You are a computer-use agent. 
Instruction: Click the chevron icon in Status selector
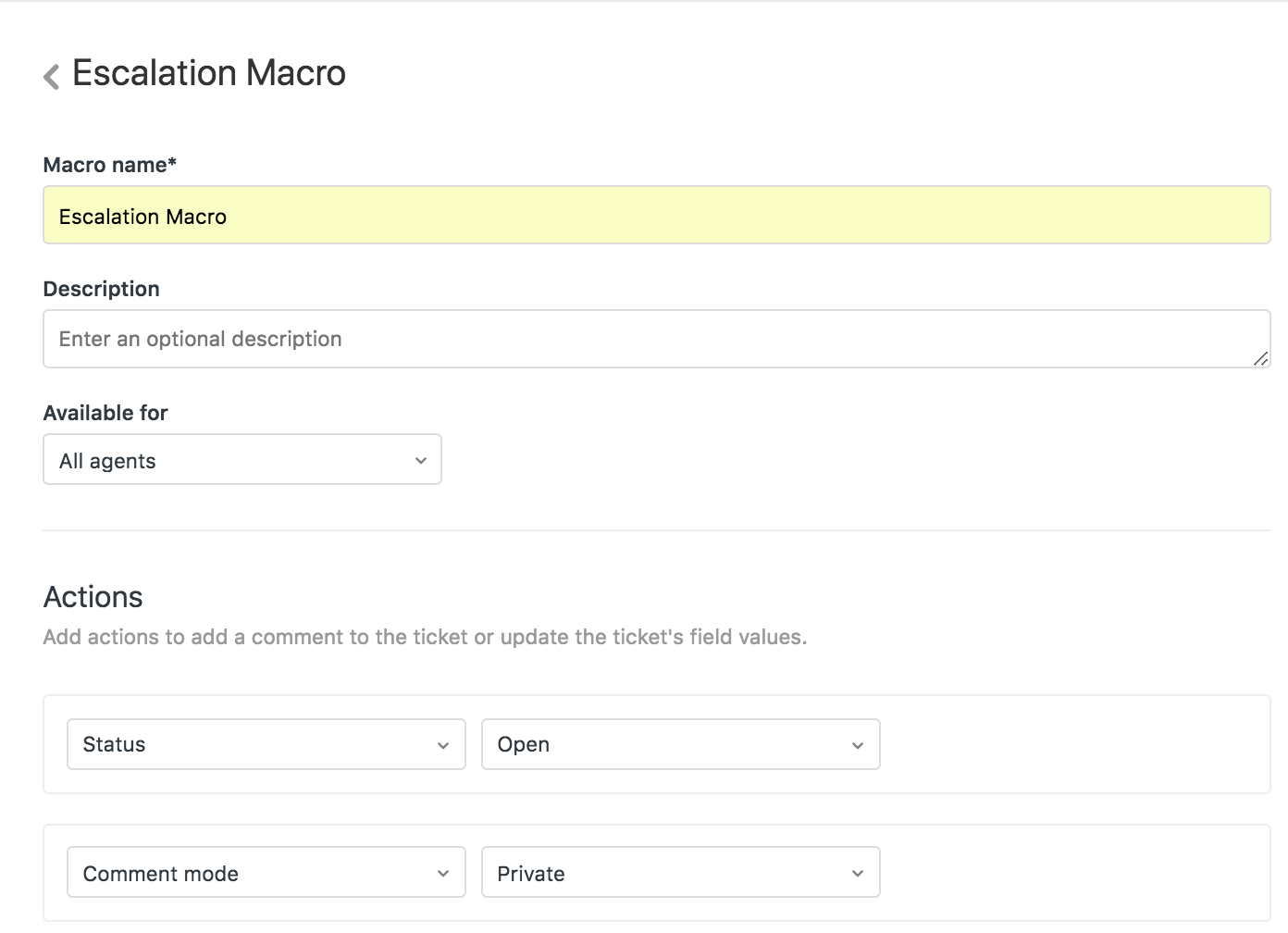[443, 745]
